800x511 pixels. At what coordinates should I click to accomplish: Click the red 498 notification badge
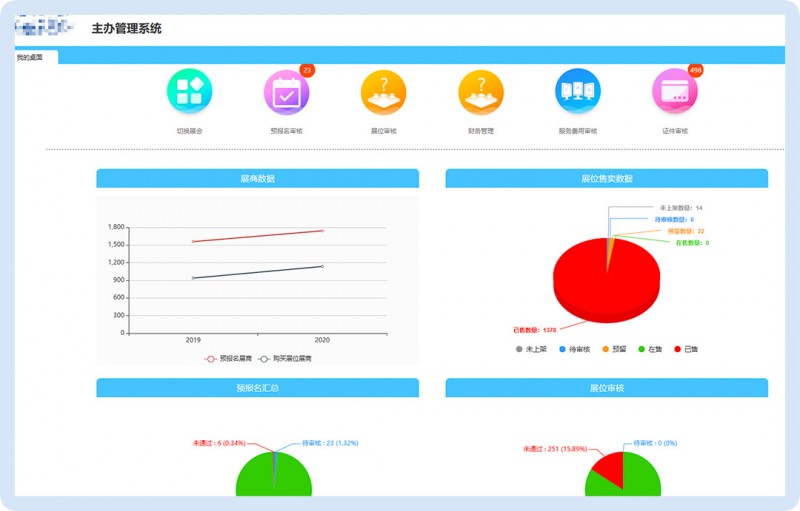695,70
